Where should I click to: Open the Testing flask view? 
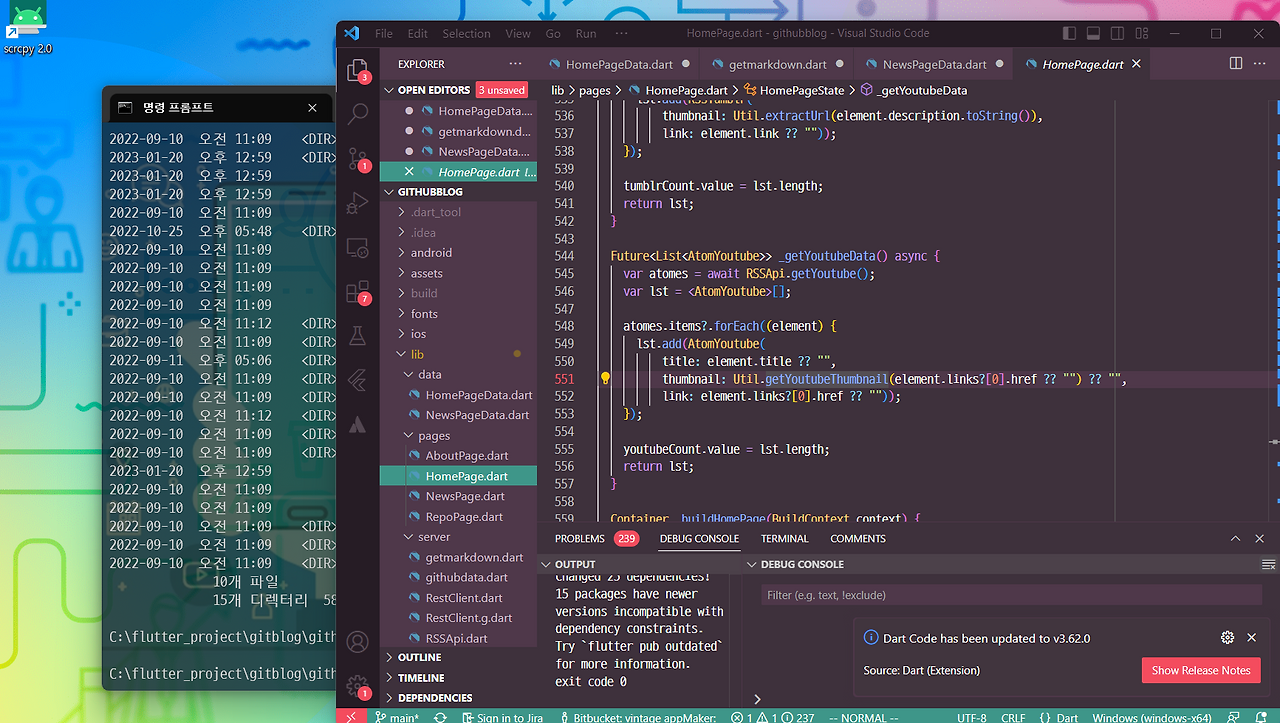[357, 337]
